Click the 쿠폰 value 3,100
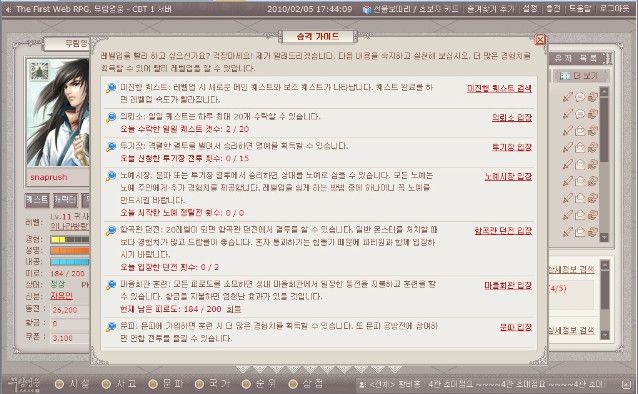Image resolution: width=638 pixels, height=394 pixels. (x=62, y=338)
